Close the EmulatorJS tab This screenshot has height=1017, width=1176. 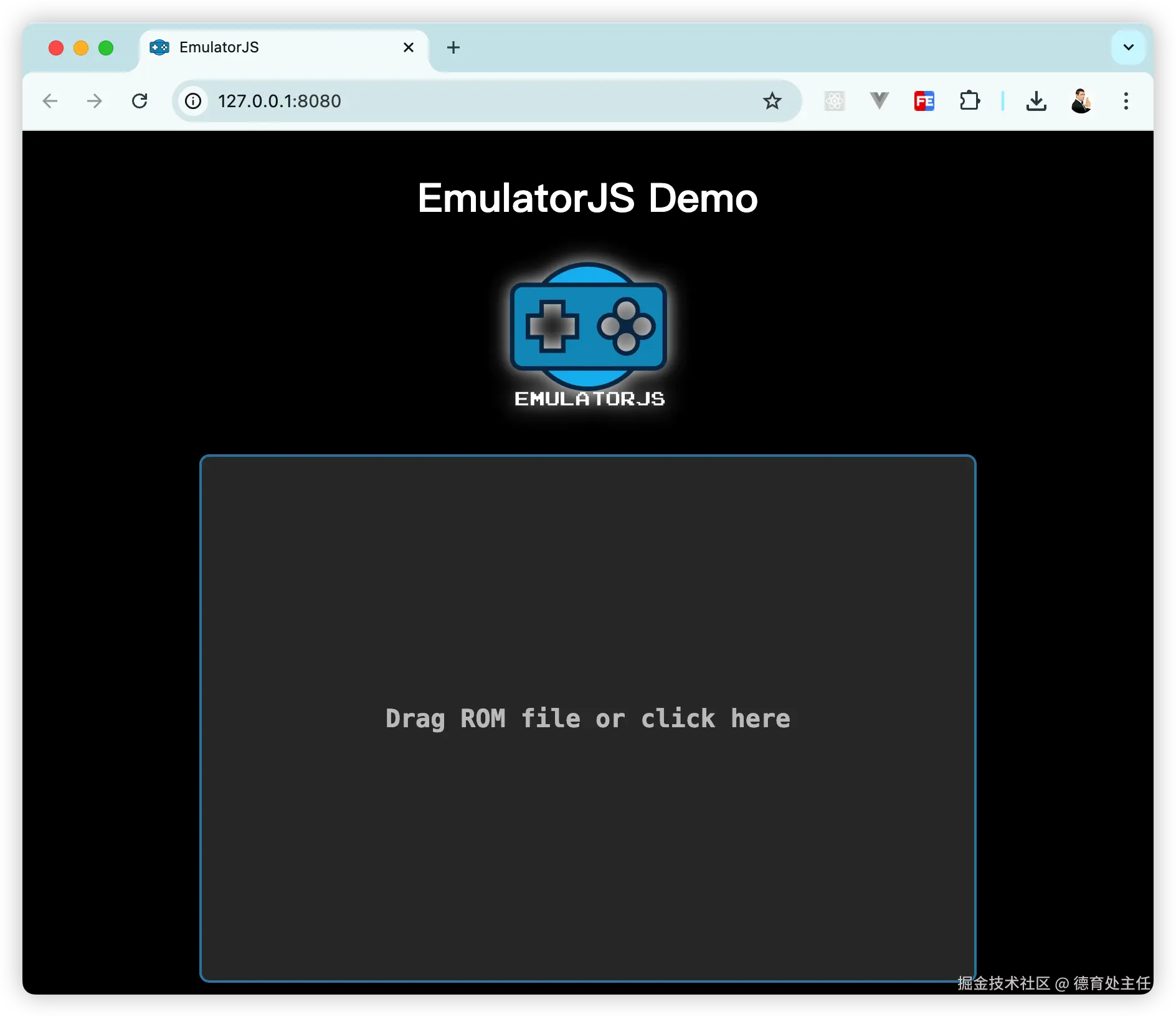[409, 47]
